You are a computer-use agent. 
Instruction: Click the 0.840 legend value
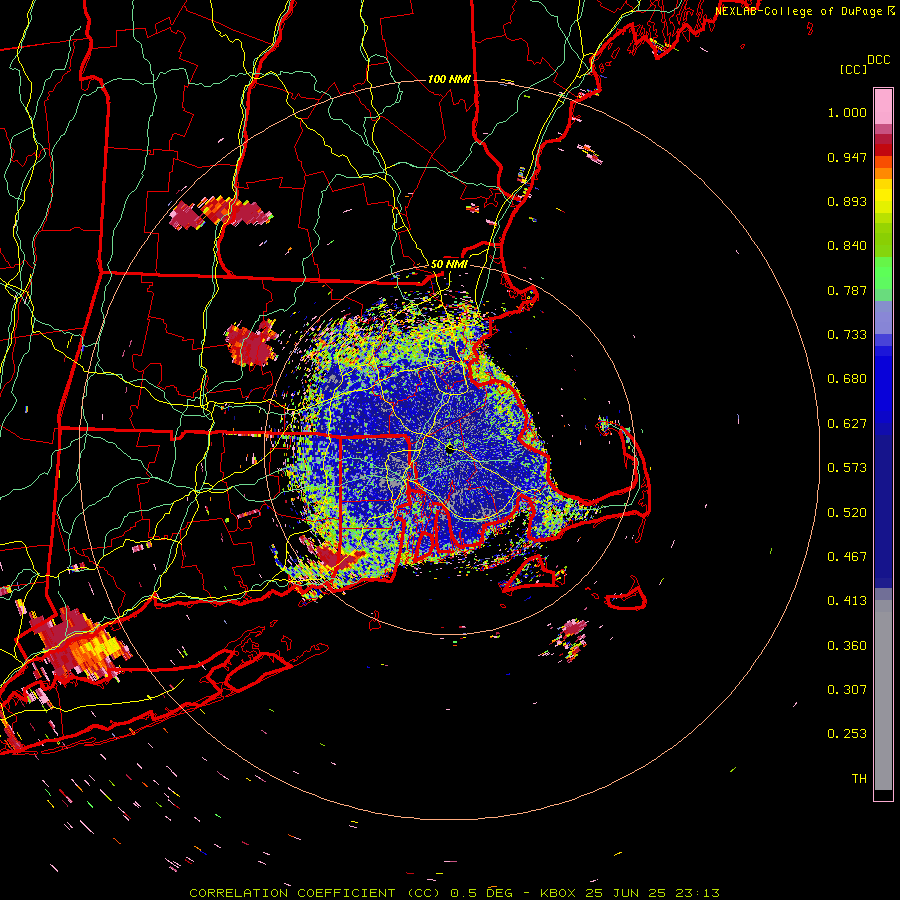[x=847, y=246]
